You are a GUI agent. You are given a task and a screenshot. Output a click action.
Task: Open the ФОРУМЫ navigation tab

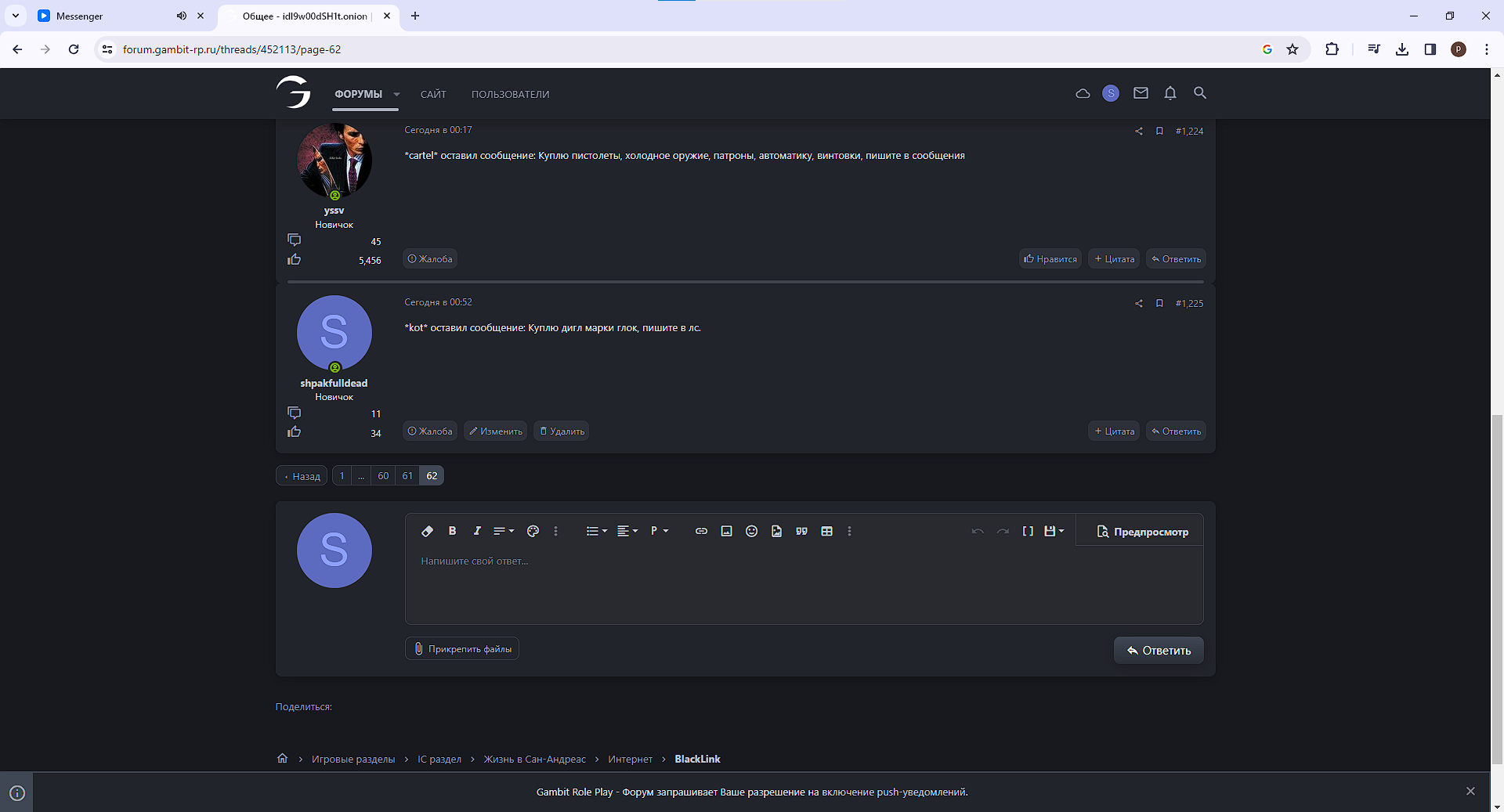pyautogui.click(x=358, y=94)
